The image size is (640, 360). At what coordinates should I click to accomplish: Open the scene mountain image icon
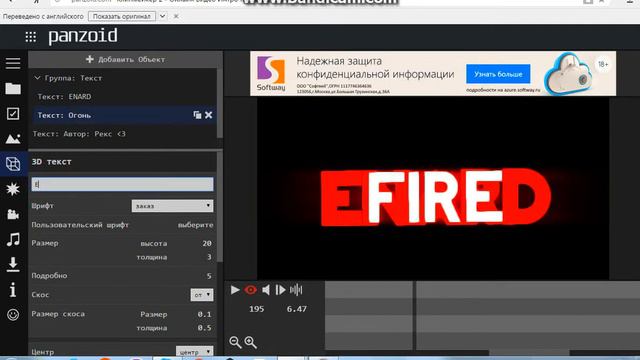pos(13,139)
